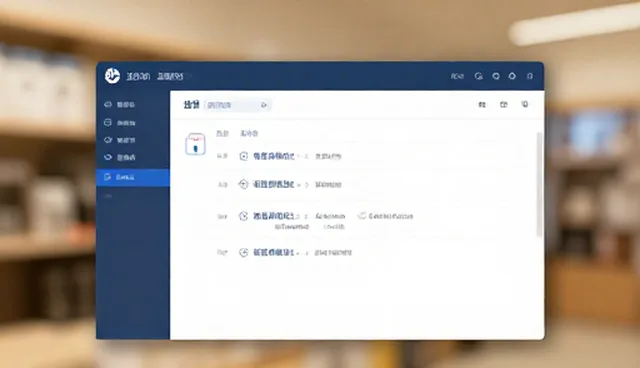
Task: Click the round app logo in the header
Action: point(112,76)
